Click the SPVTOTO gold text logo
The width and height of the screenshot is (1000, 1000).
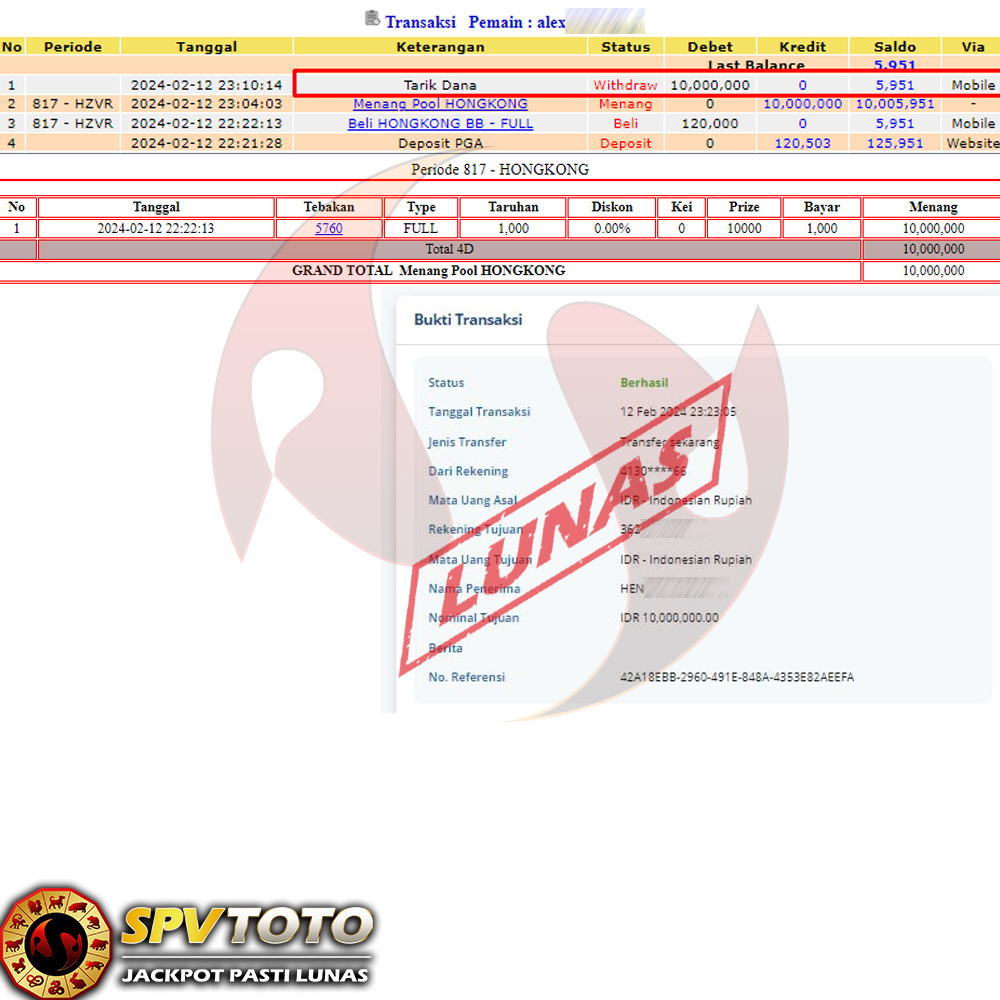(x=246, y=926)
